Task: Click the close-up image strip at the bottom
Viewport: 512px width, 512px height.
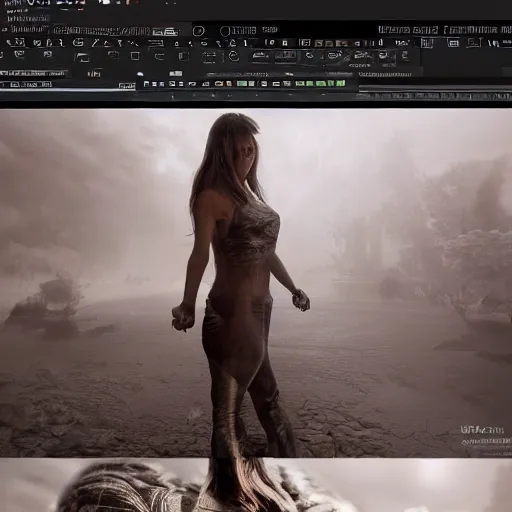Action: click(x=256, y=485)
